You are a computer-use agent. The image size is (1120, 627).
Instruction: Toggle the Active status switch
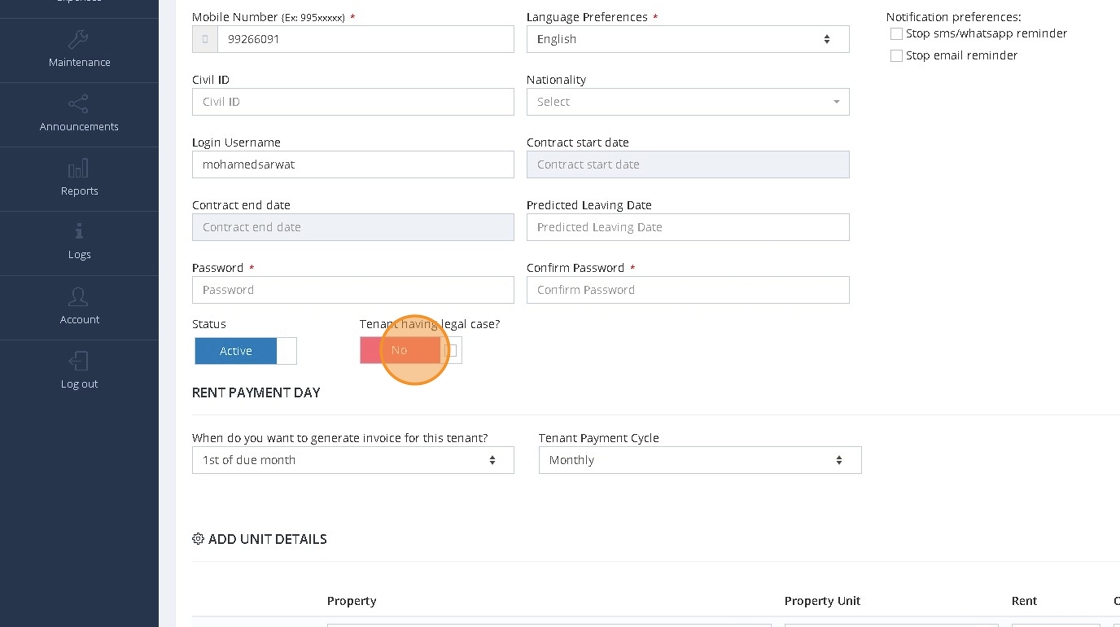[245, 351]
